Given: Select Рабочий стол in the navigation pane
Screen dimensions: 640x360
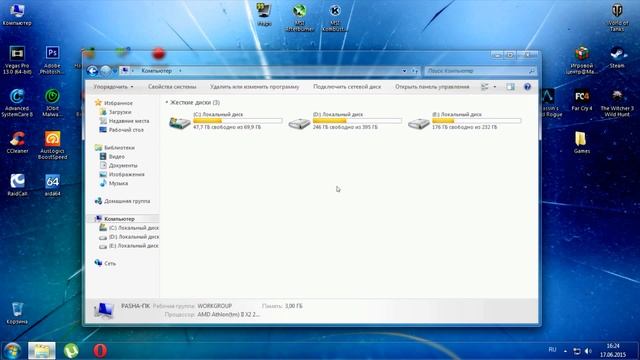Looking at the screenshot, I should point(126,130).
